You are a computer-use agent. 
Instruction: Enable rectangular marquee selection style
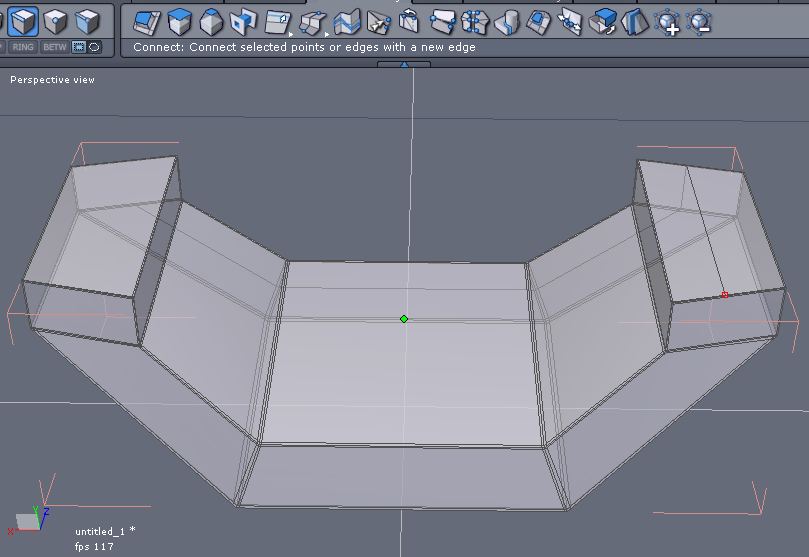pos(78,47)
